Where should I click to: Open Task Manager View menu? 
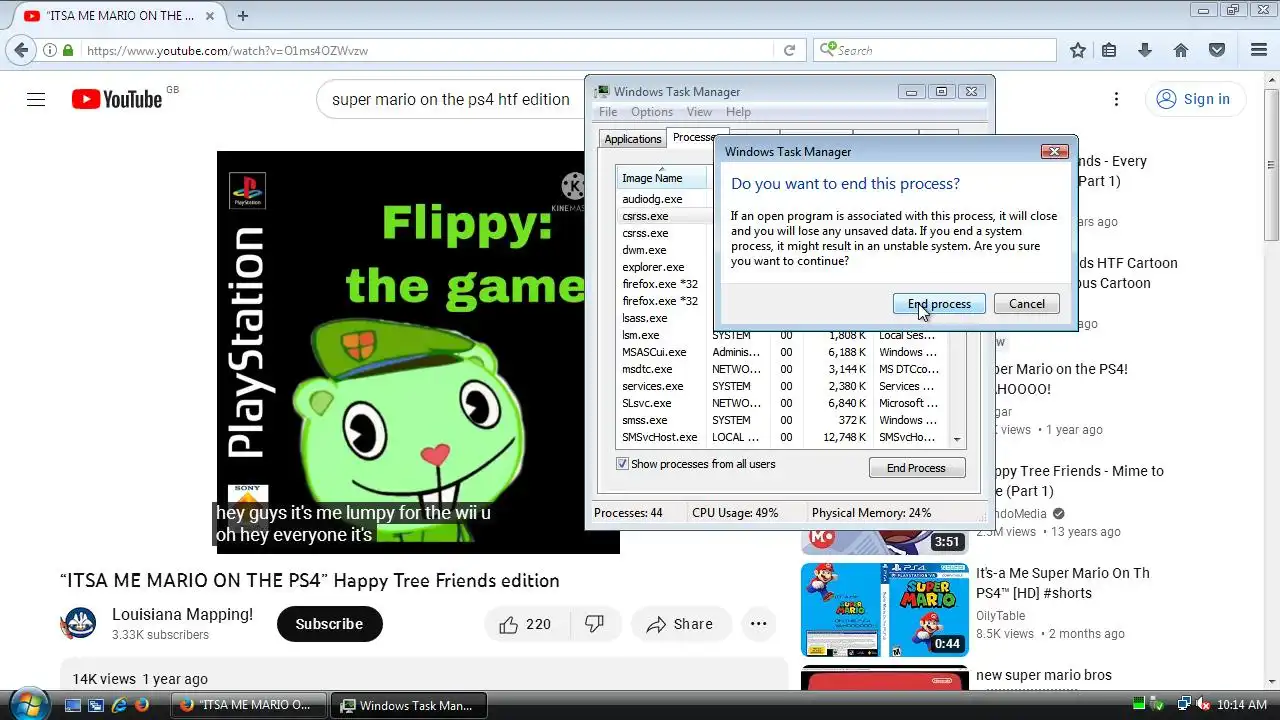pyautogui.click(x=699, y=112)
